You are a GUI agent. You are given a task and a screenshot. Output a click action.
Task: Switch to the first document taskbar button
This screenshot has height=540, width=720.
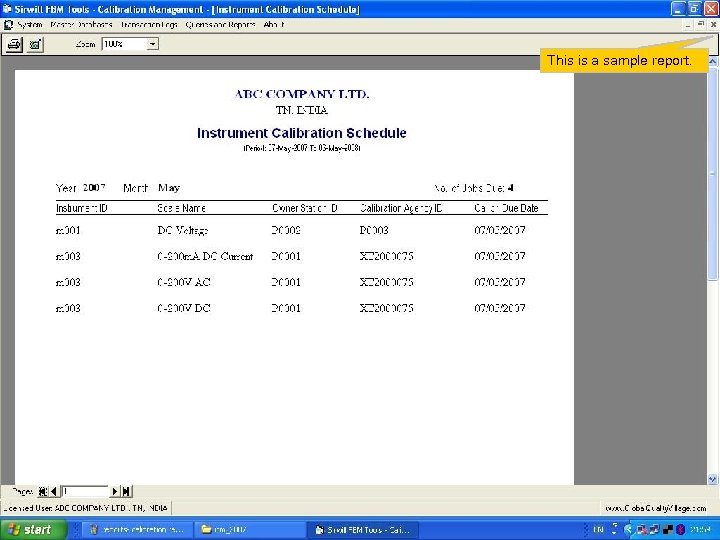[136, 530]
